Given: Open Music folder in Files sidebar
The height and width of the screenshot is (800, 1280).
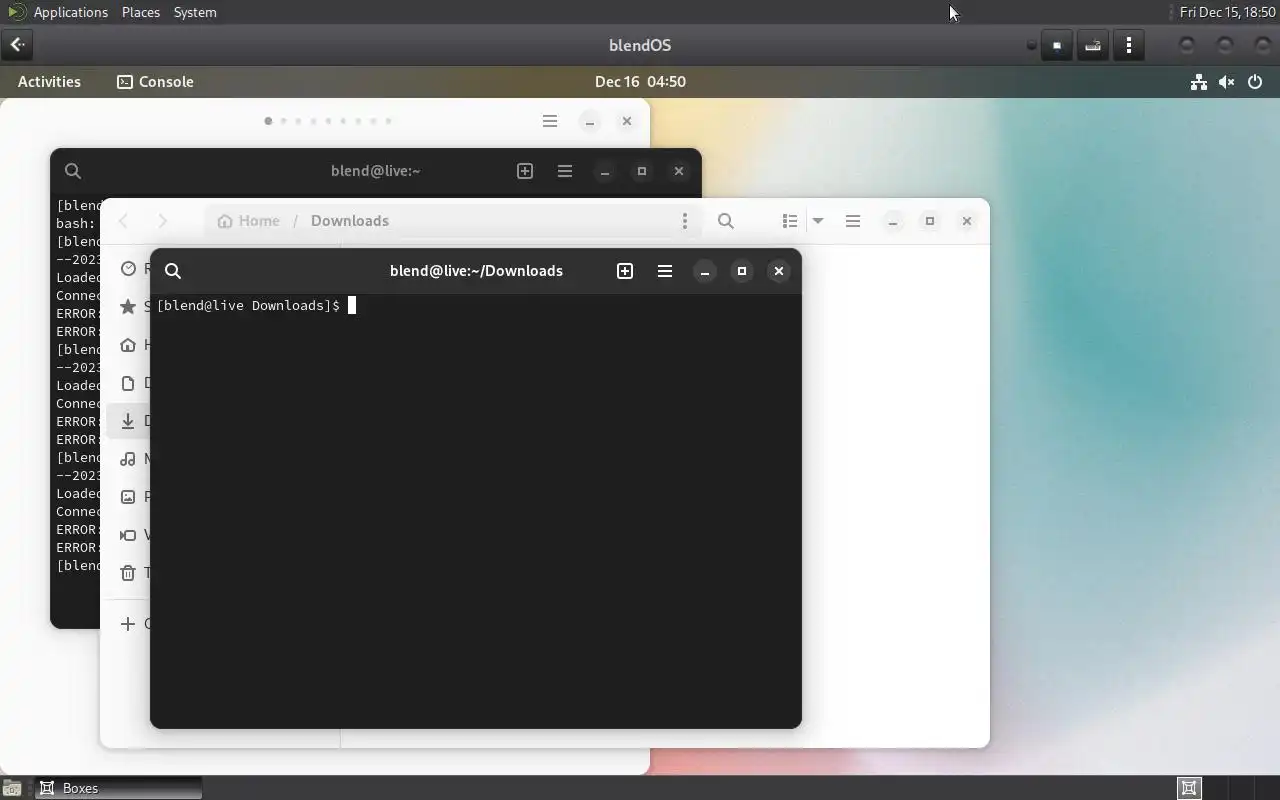Looking at the screenshot, I should (129, 459).
